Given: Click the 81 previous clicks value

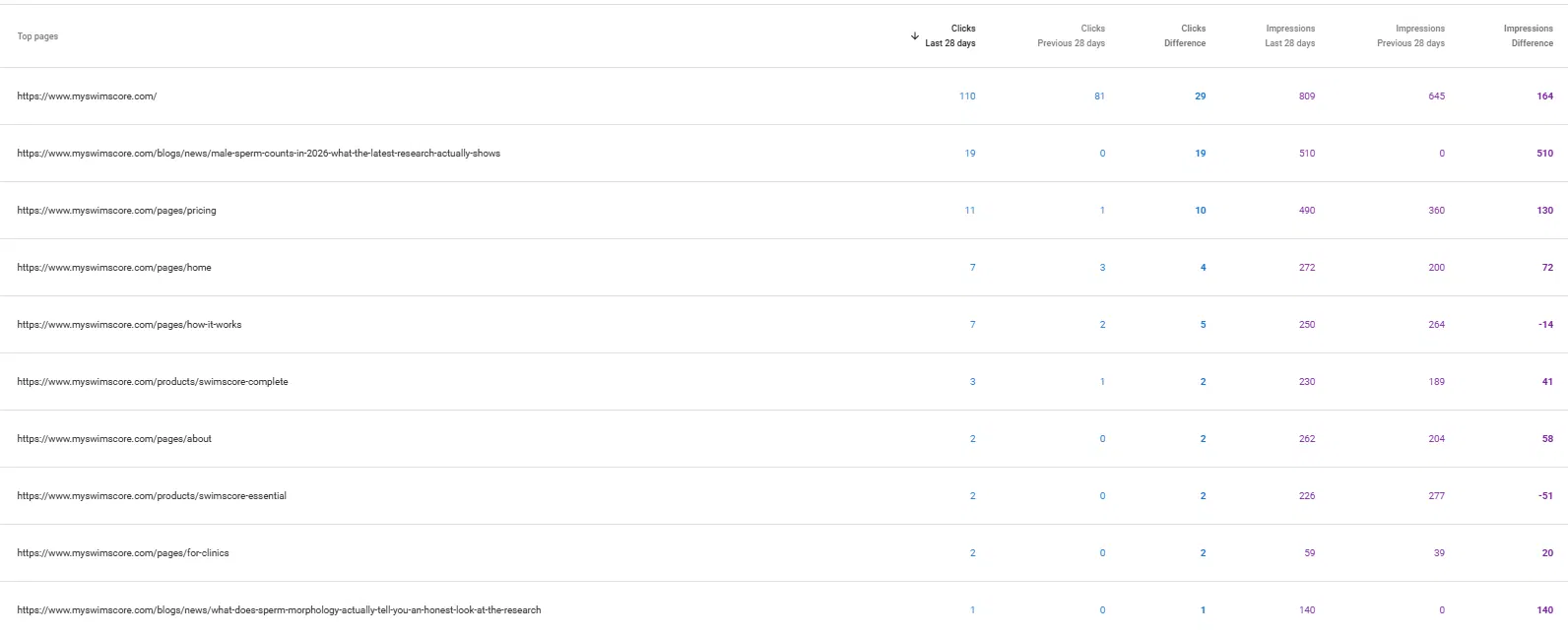Looking at the screenshot, I should pos(1099,96).
